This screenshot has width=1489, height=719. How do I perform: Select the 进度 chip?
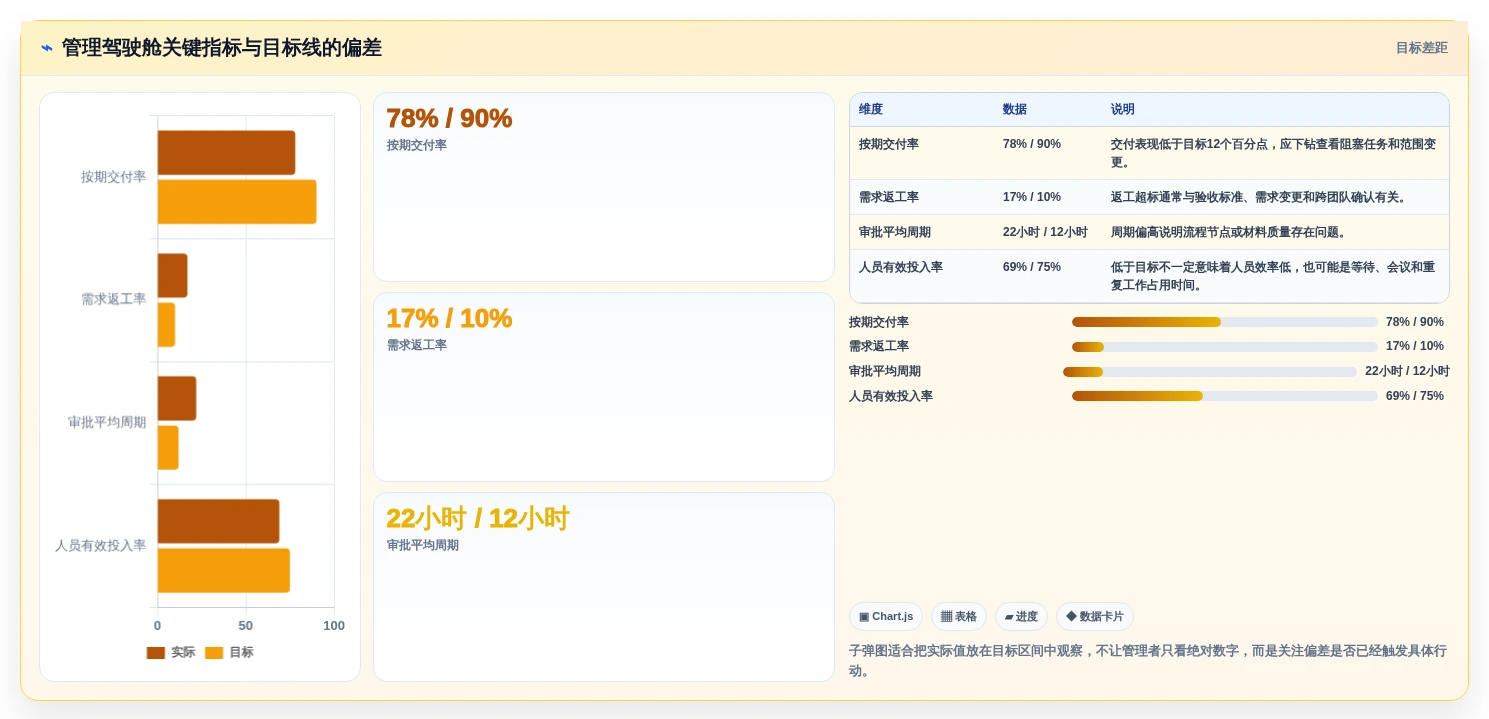click(1021, 617)
